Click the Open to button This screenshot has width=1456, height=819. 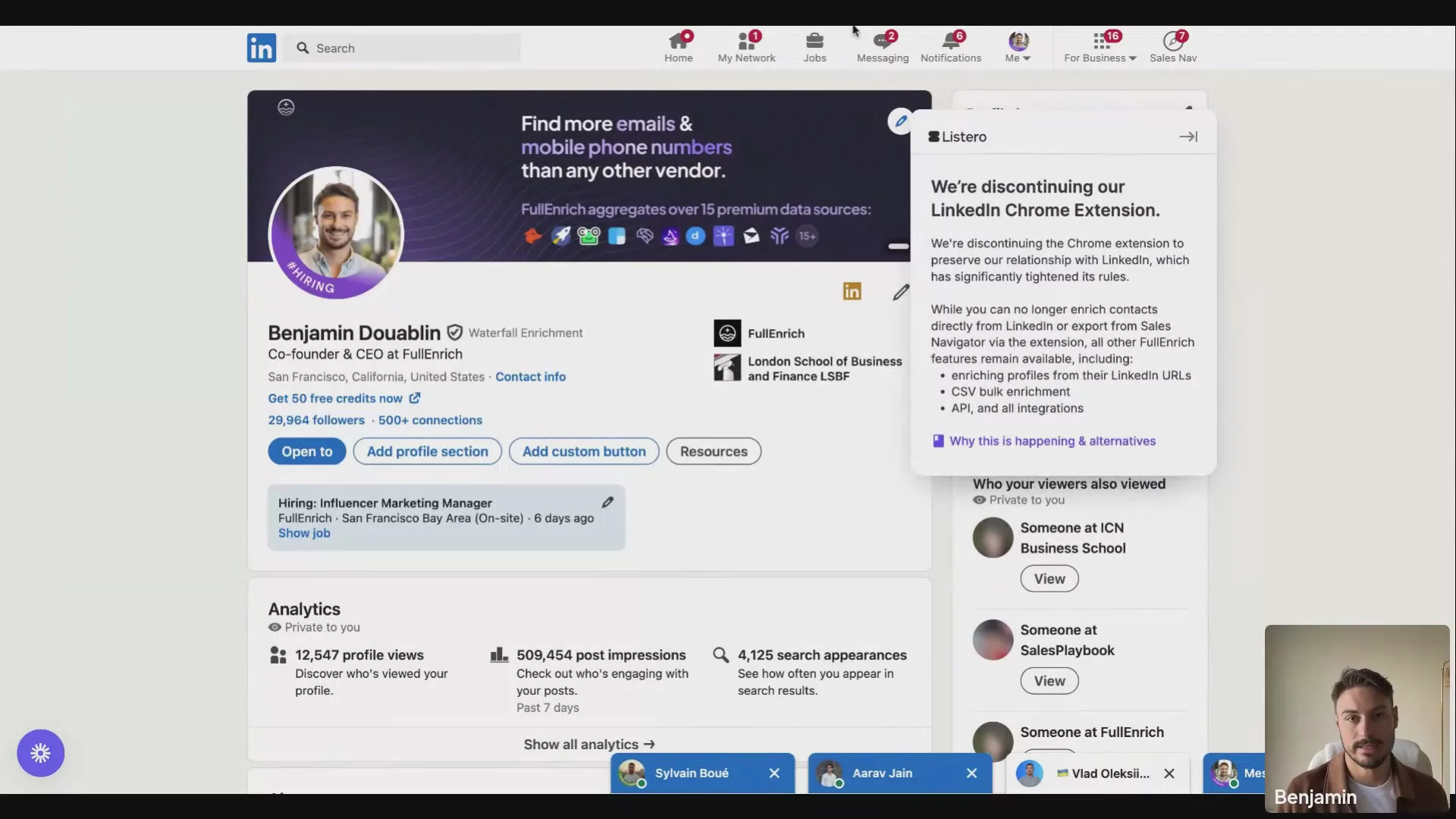pos(307,451)
